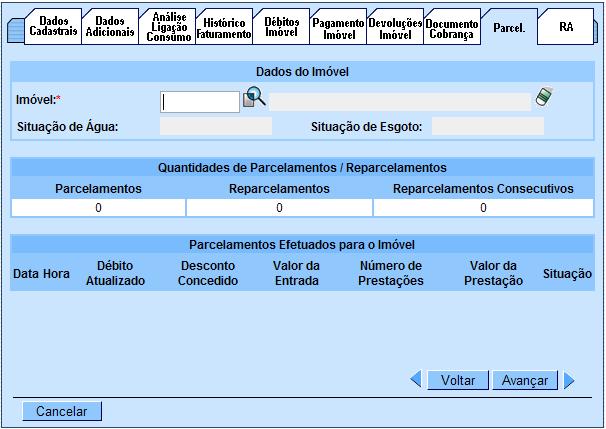Click the Dados do Imóvel section title
Image resolution: width=606 pixels, height=429 pixels.
coord(302,72)
